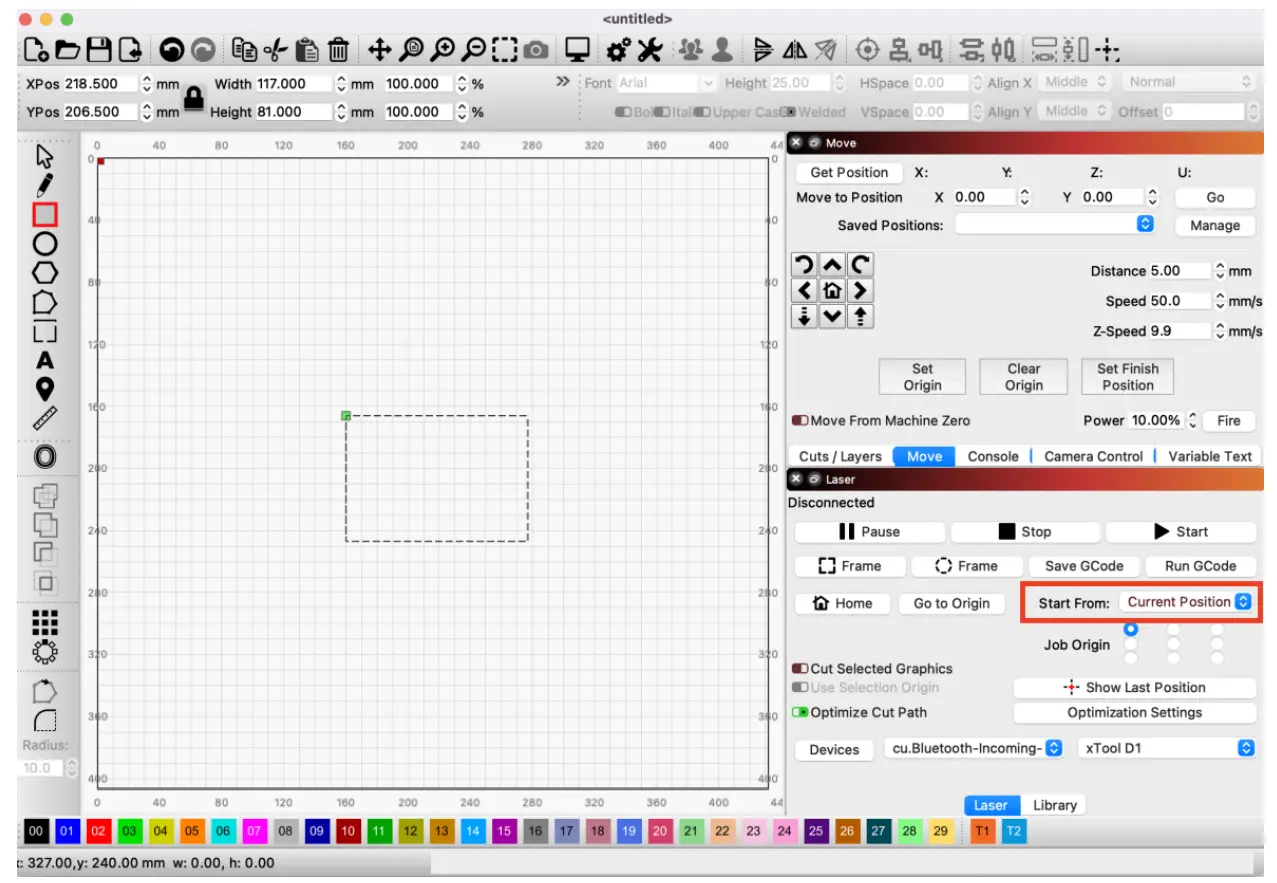Select the Measure ruler tool
Viewport: 1277px width, 883px height.
pyautogui.click(x=45, y=419)
